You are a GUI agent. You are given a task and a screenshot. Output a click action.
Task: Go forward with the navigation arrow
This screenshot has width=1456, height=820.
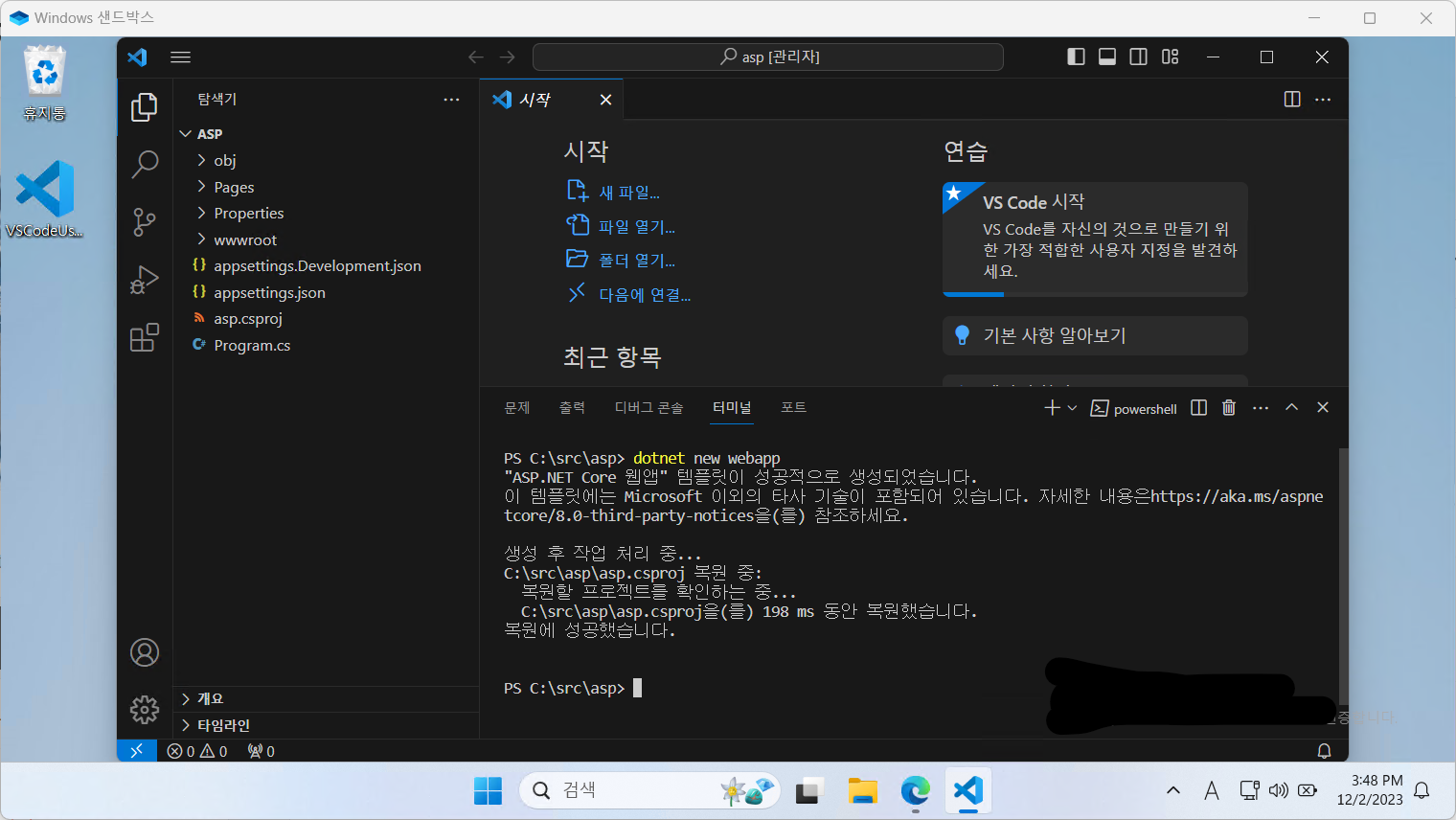click(x=508, y=57)
